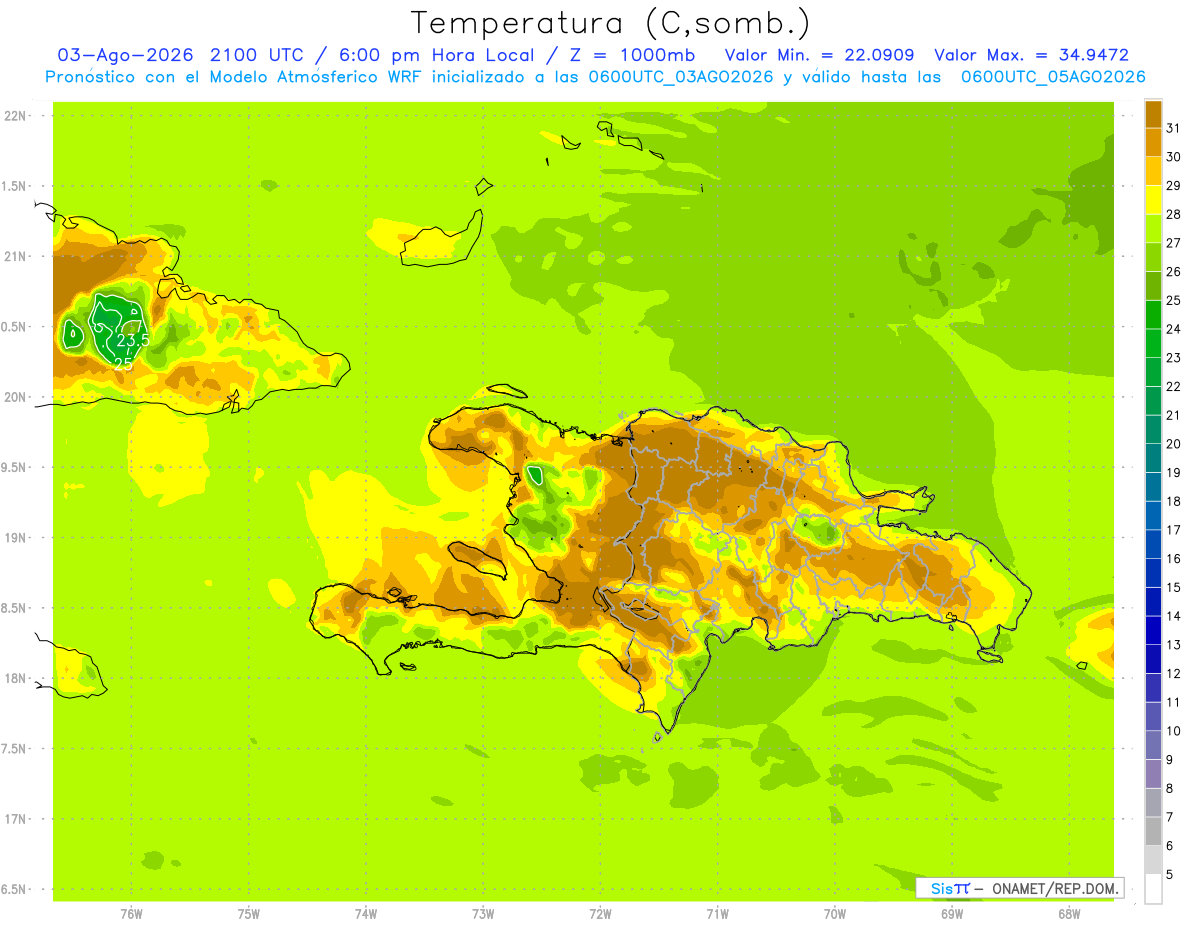Pick the yellow segment between 28 and 29

[x=1153, y=199]
